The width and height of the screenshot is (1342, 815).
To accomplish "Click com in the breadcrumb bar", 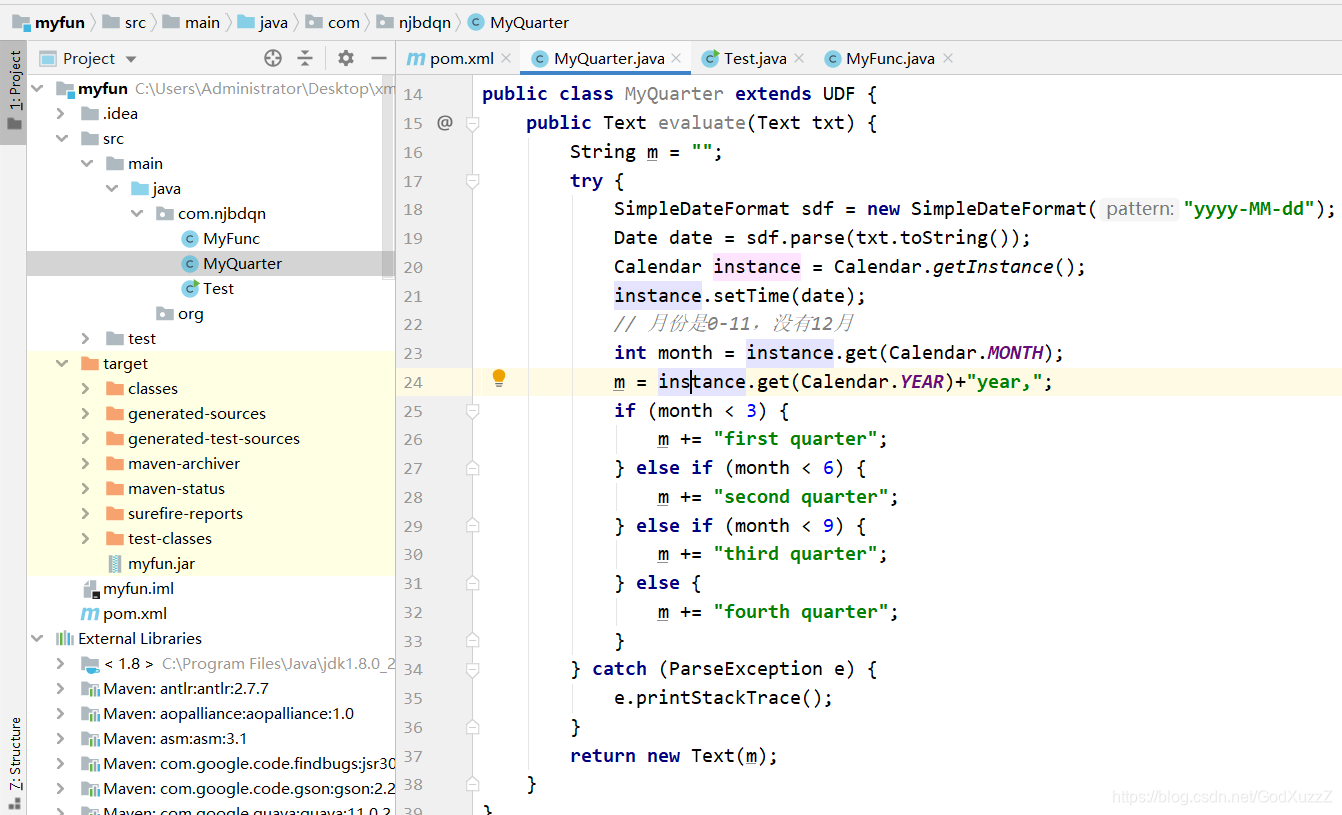I will point(333,22).
